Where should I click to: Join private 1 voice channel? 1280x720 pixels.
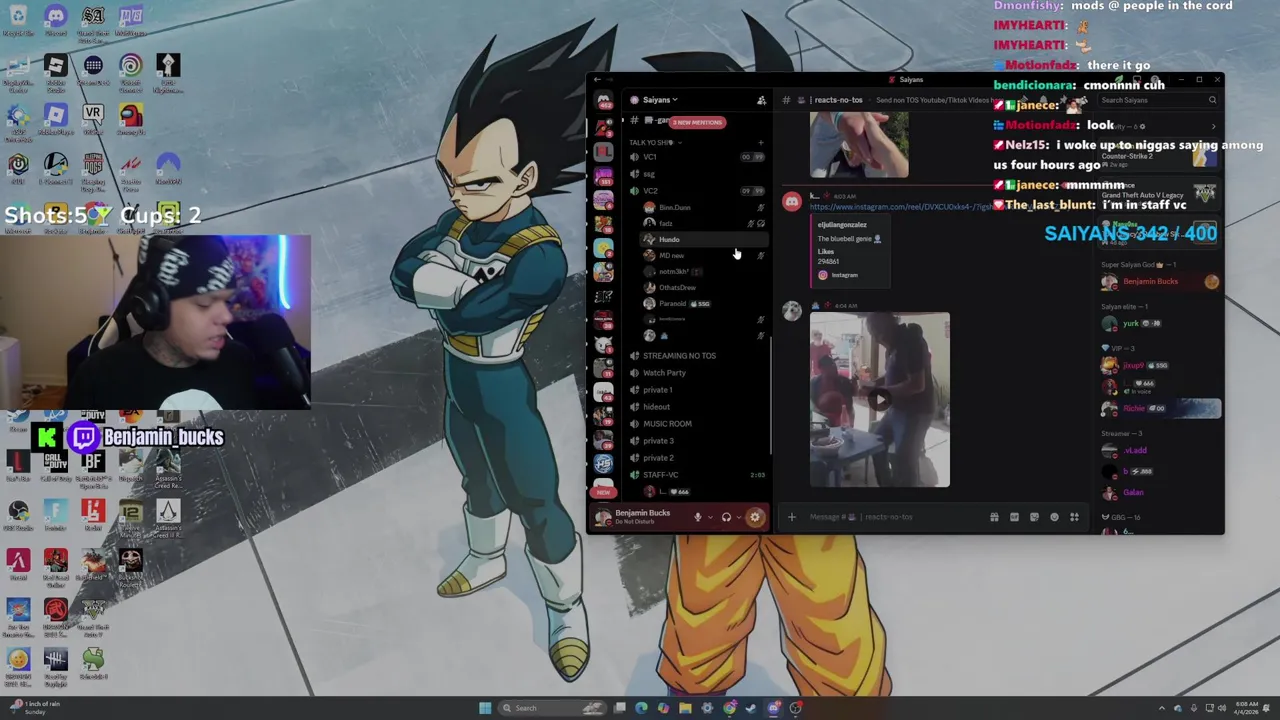point(658,389)
